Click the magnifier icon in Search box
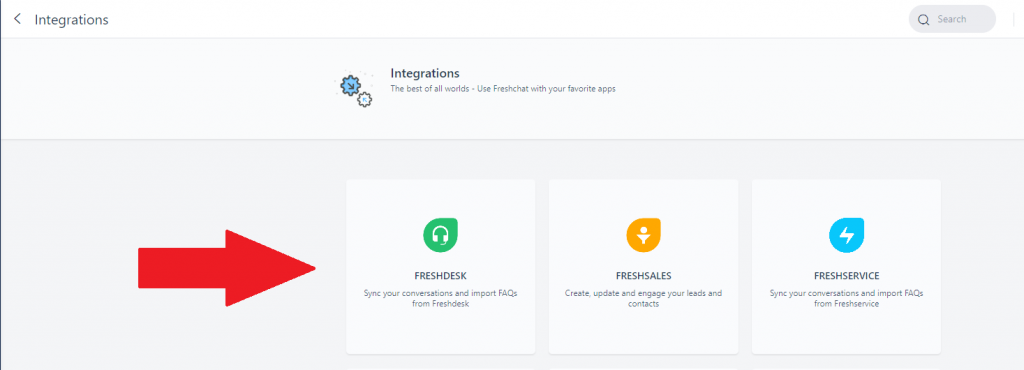This screenshot has height=370, width=1024. [x=923, y=20]
